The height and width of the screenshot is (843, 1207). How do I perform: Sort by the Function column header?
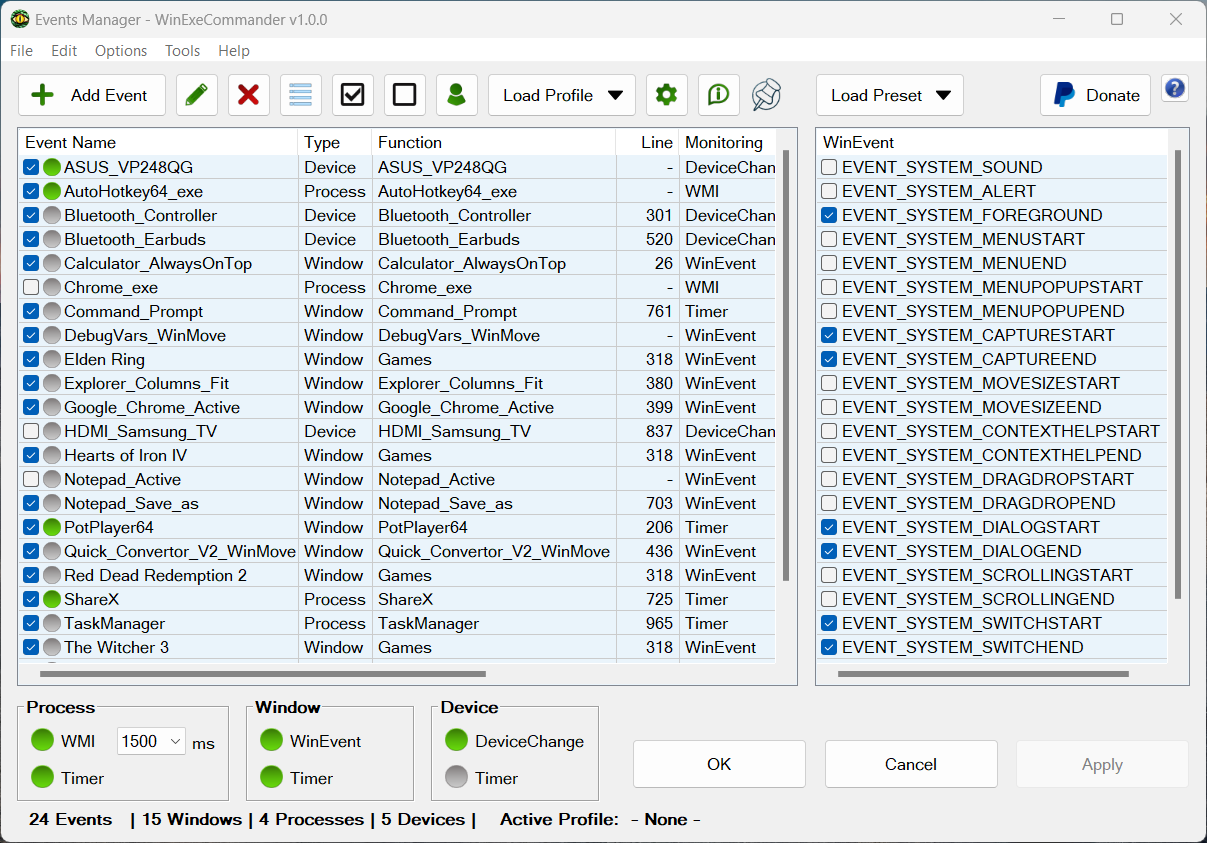coord(494,142)
